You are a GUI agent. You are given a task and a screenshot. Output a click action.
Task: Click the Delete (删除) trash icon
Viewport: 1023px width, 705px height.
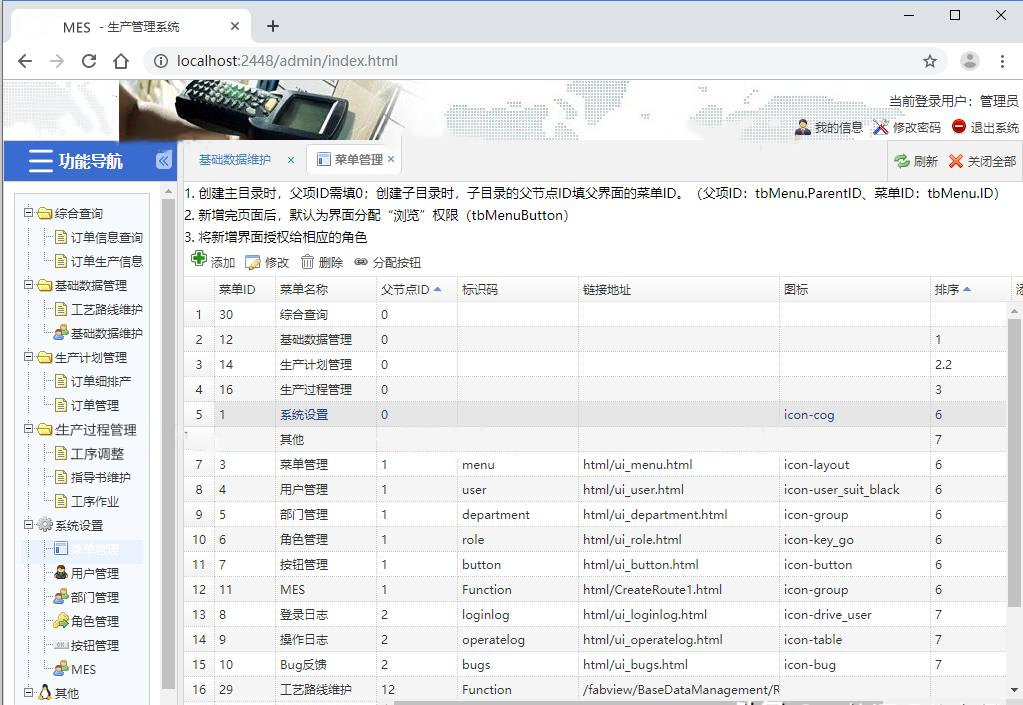point(307,262)
